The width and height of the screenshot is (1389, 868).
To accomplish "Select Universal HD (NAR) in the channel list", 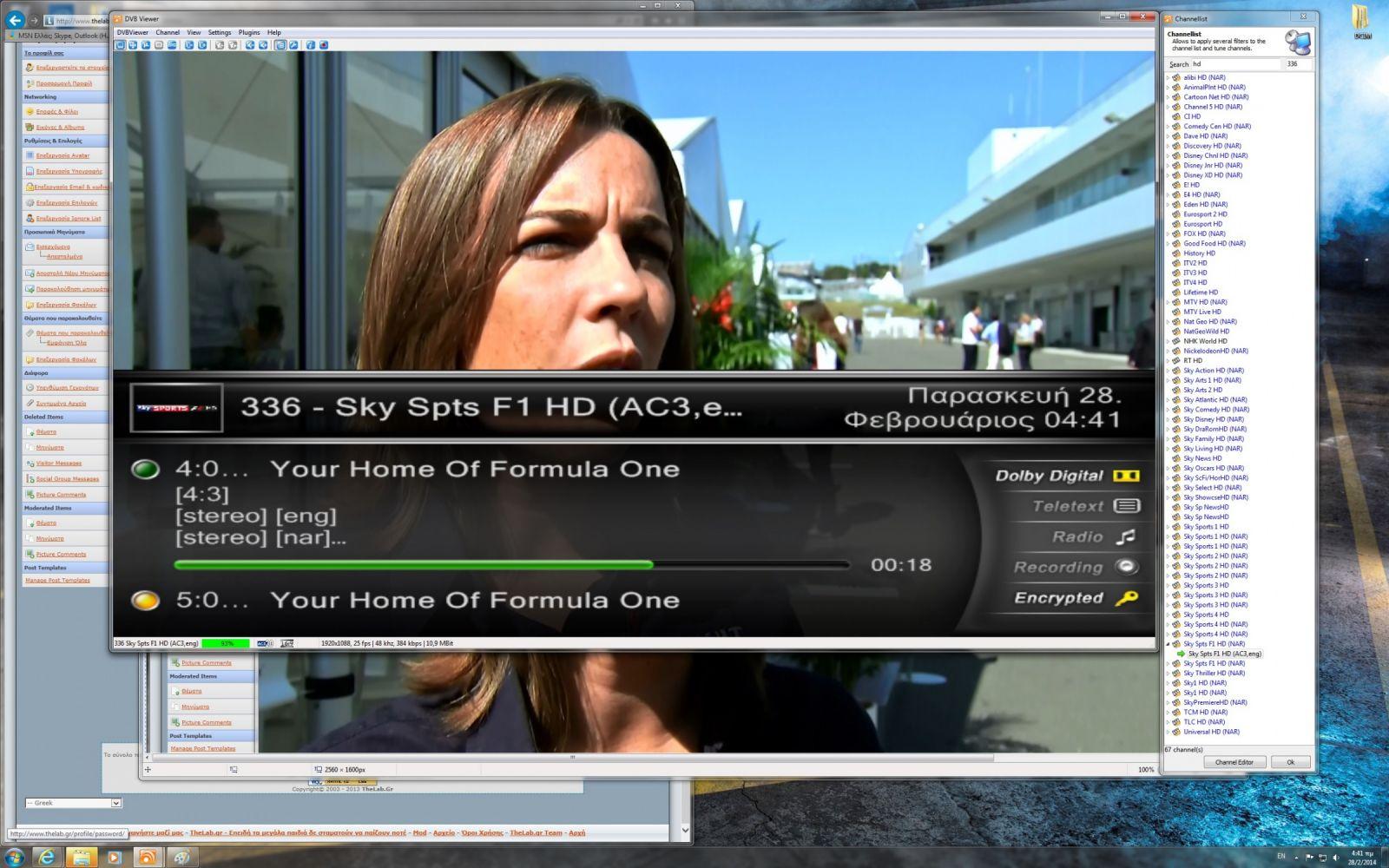I will (x=1211, y=732).
